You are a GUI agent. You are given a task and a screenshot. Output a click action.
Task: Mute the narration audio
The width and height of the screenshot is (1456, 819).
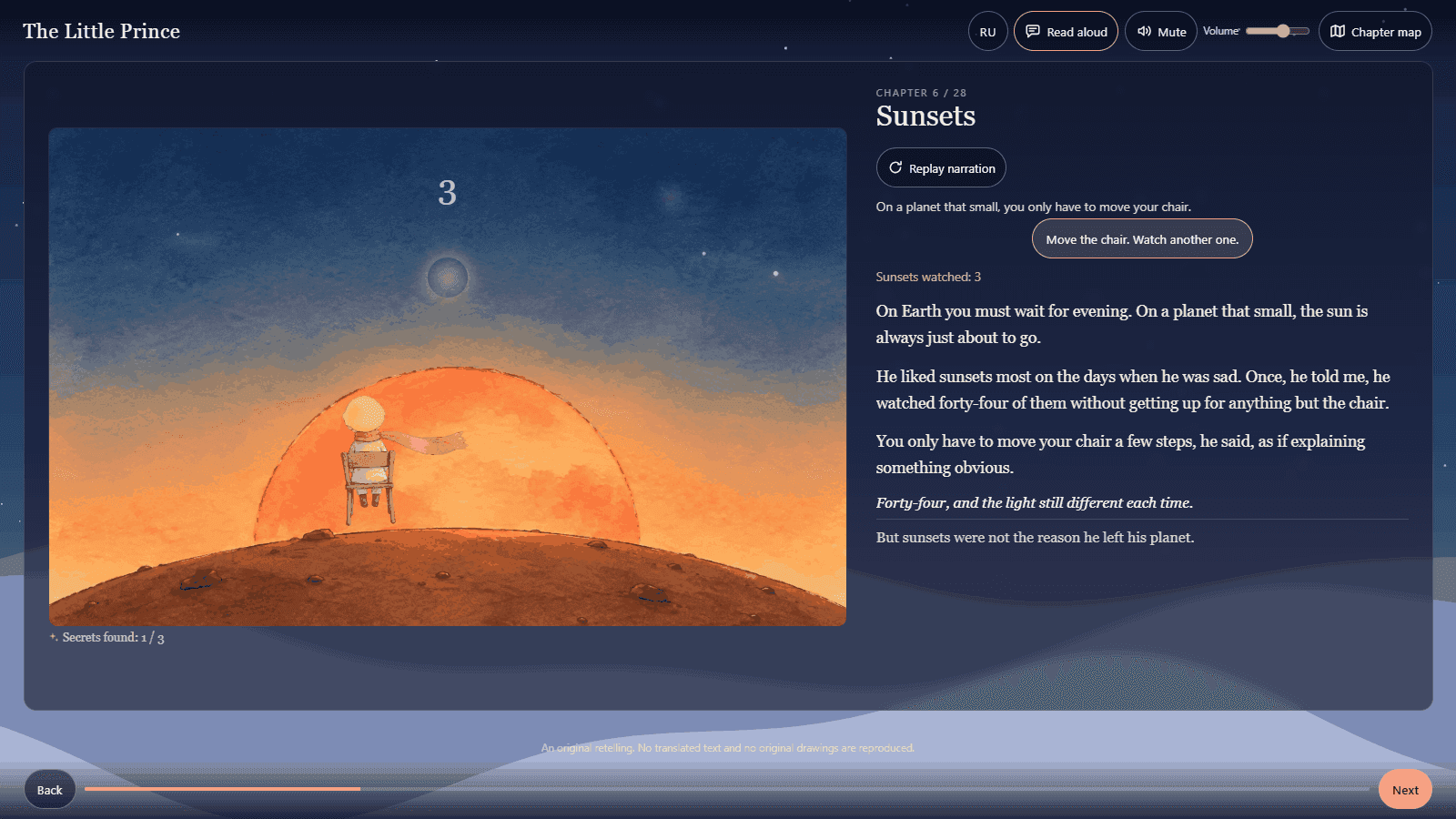(1160, 31)
